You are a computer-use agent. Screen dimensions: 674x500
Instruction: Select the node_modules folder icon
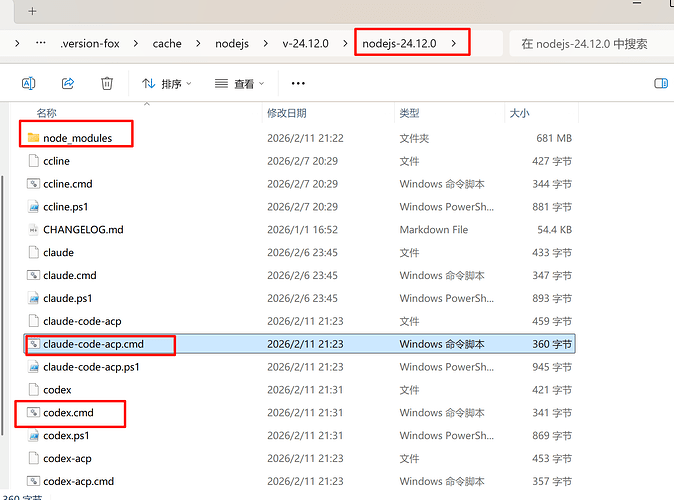click(x=34, y=138)
